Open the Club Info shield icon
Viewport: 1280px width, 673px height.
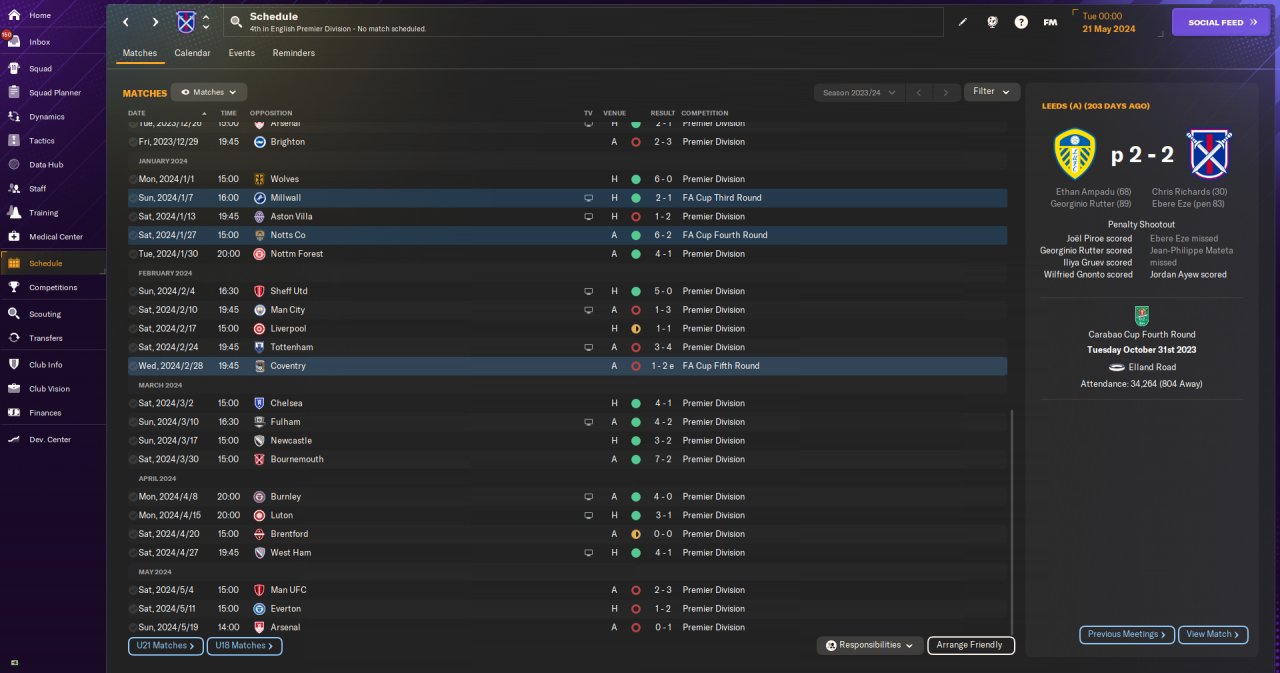(14, 364)
